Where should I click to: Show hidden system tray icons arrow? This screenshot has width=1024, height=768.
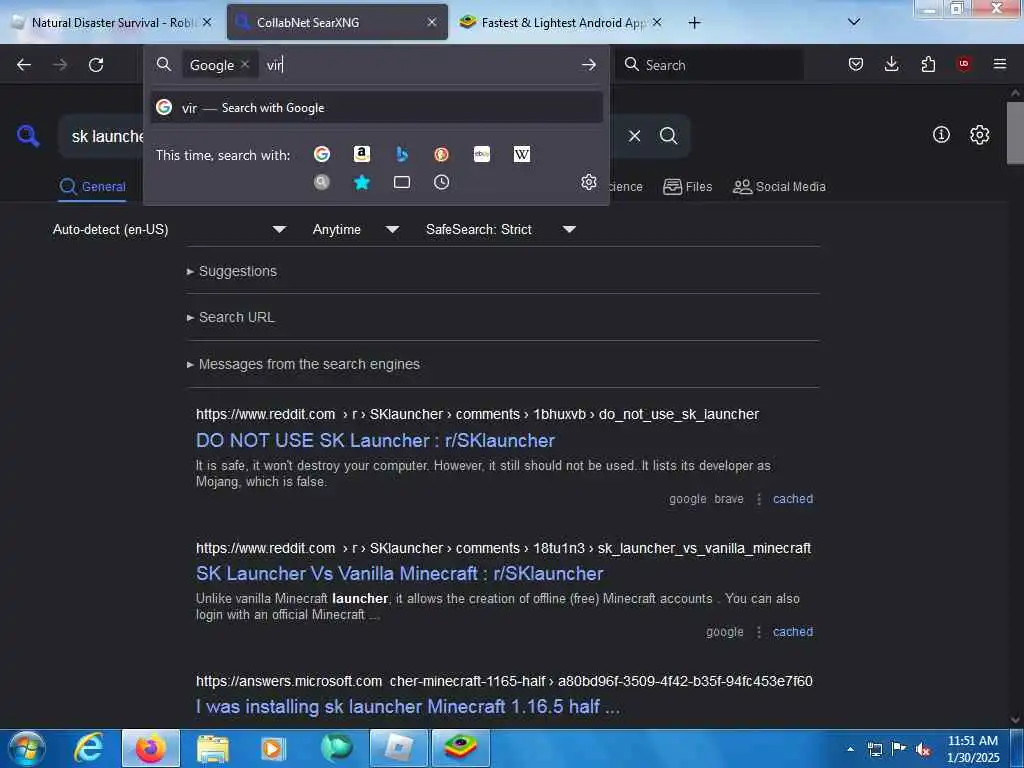click(x=850, y=749)
